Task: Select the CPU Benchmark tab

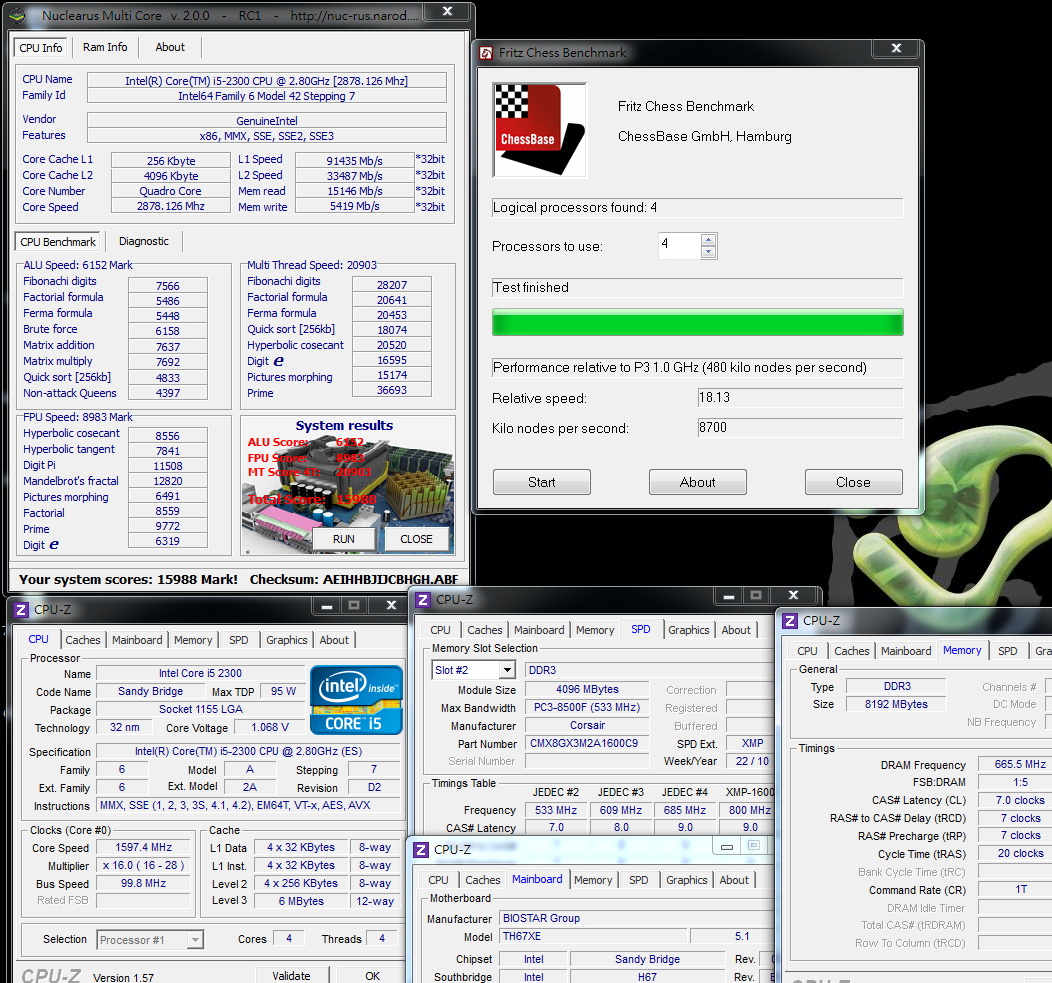Action: click(x=58, y=242)
